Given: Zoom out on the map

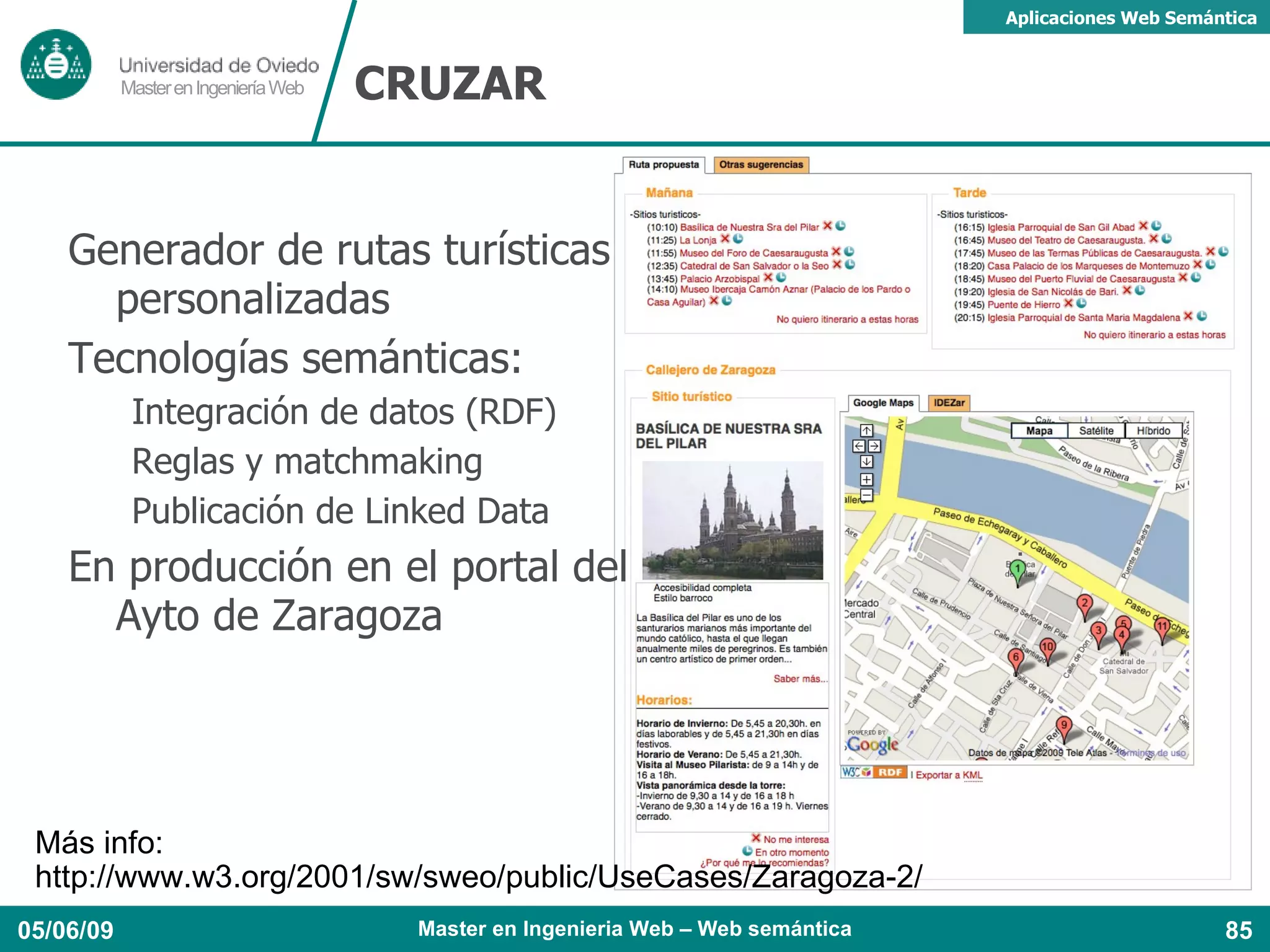Looking at the screenshot, I should tap(866, 495).
